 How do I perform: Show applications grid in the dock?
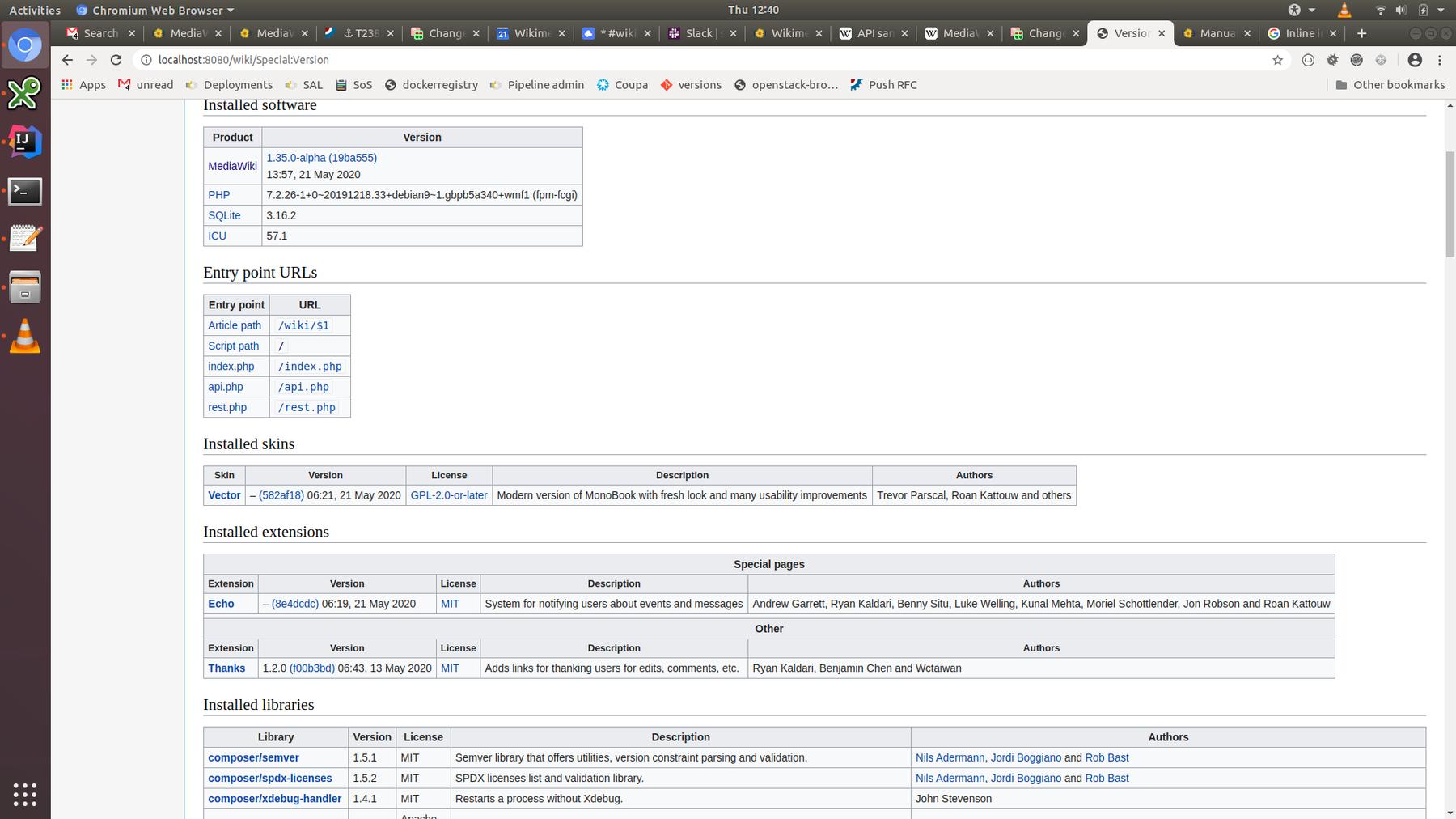click(24, 794)
